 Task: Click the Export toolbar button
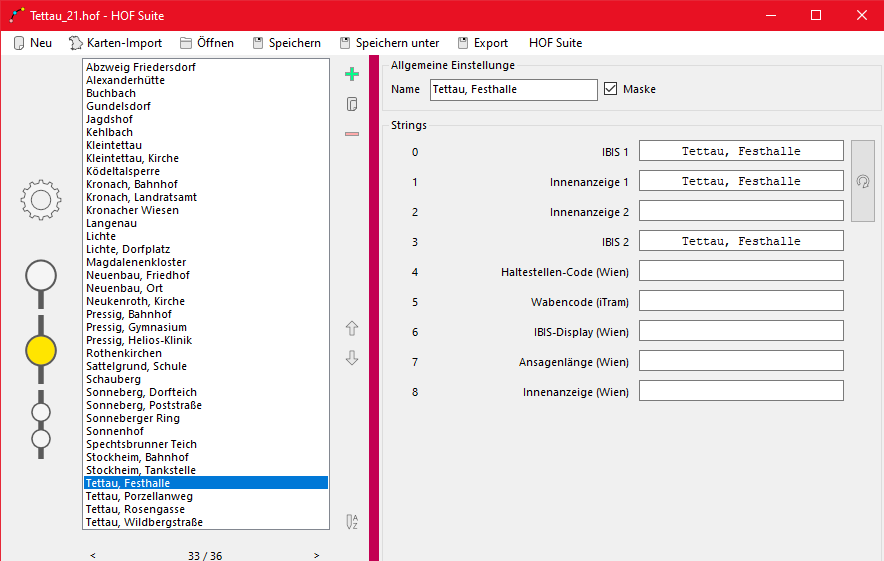pos(482,43)
